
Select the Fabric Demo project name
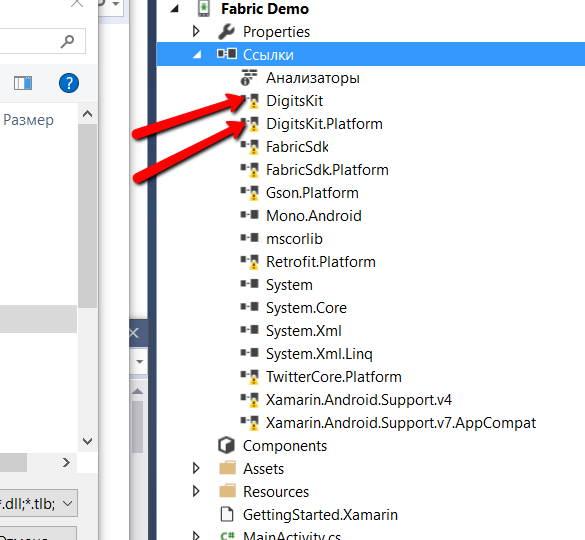click(265, 9)
